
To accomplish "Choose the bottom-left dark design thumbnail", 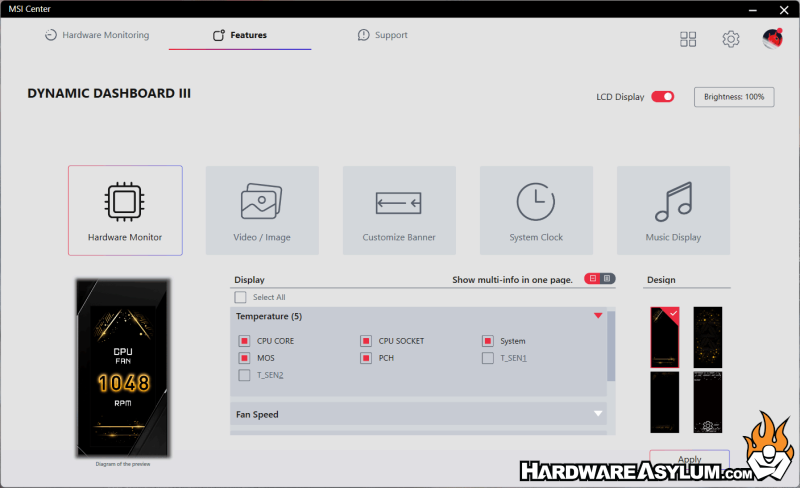I will click(664, 402).
